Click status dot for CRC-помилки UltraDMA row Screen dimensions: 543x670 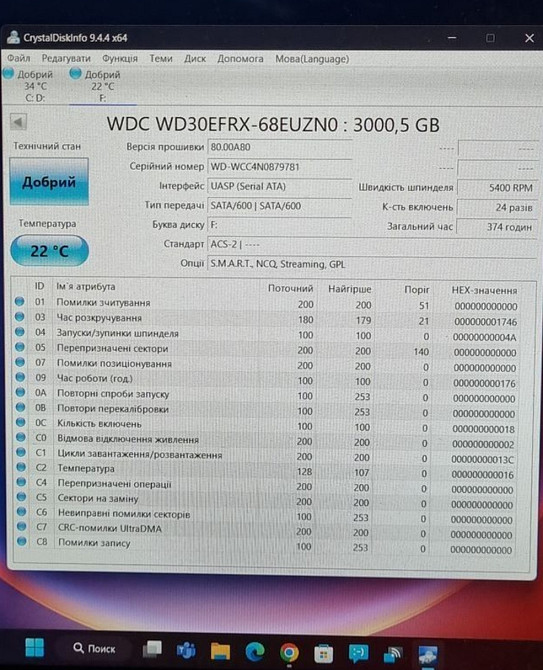(21, 527)
